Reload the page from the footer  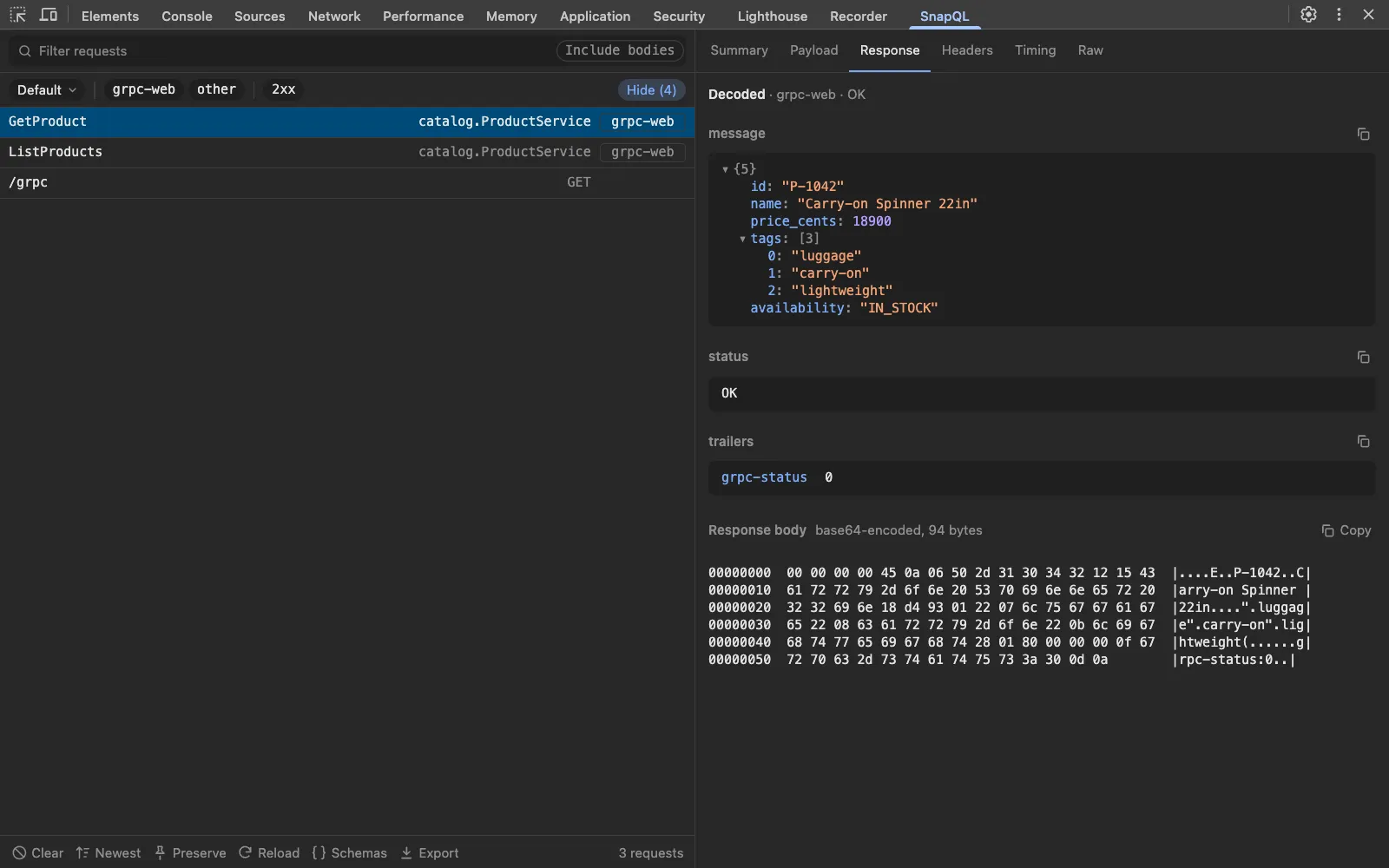click(269, 852)
